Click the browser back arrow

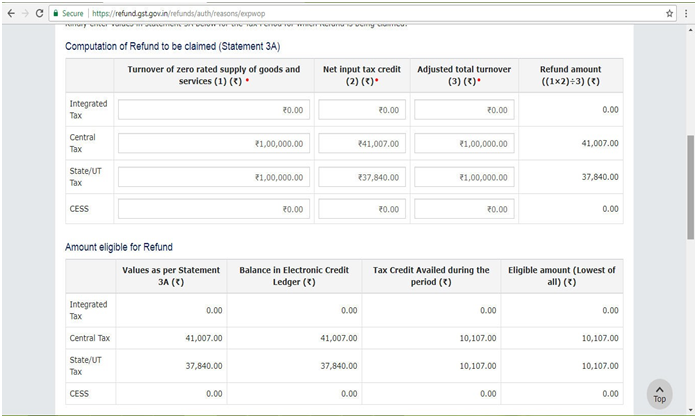click(10, 14)
